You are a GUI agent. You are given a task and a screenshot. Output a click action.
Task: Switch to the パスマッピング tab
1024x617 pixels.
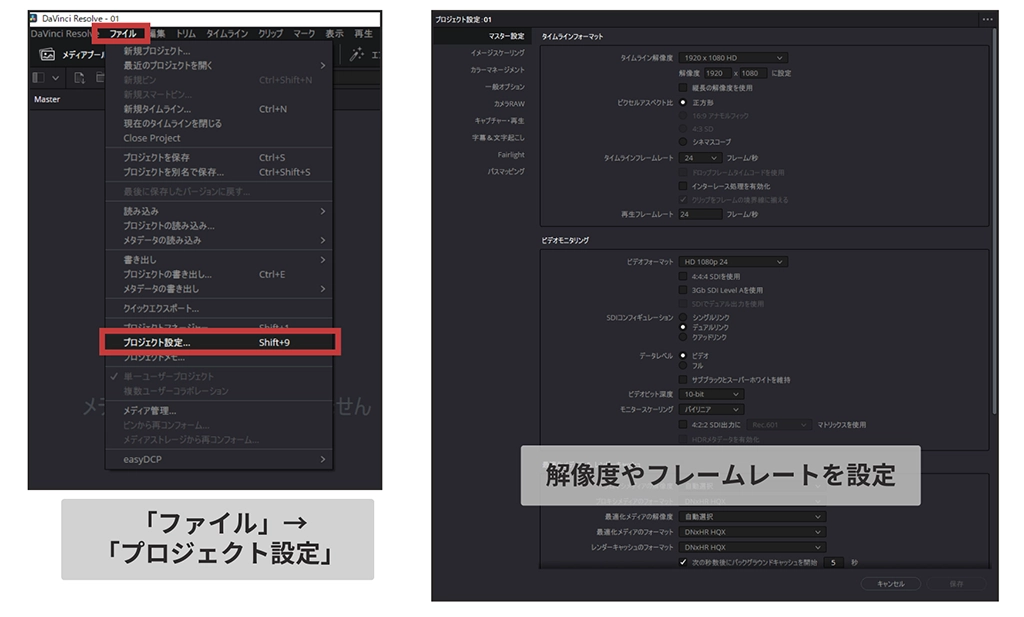[505, 172]
